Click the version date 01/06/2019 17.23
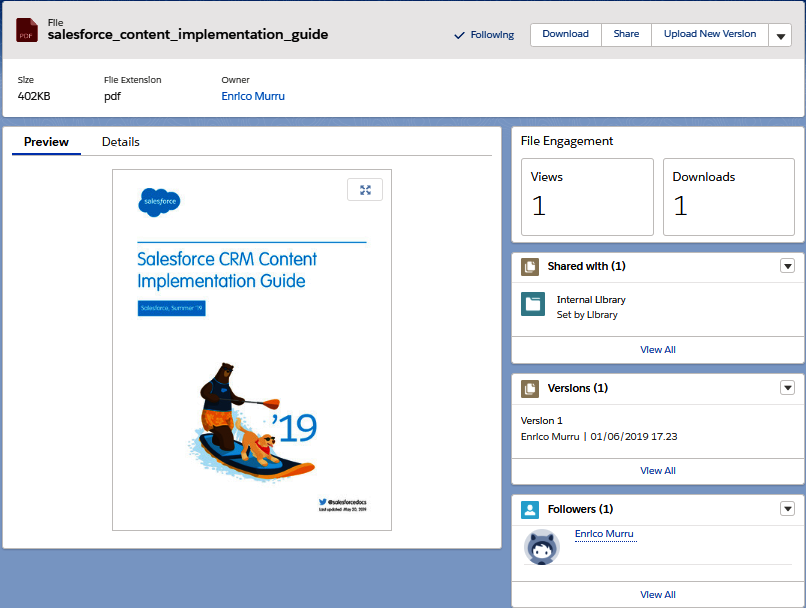806x608 pixels. [634, 437]
